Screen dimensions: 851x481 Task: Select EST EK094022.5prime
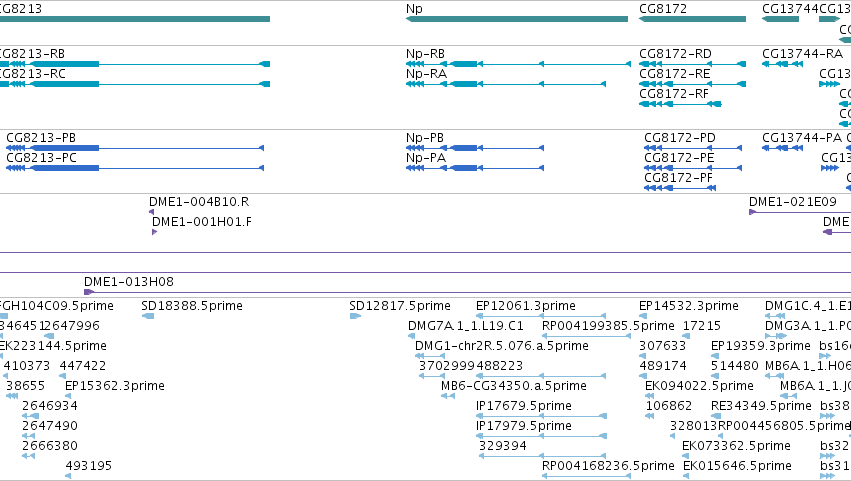pyautogui.click(x=649, y=396)
